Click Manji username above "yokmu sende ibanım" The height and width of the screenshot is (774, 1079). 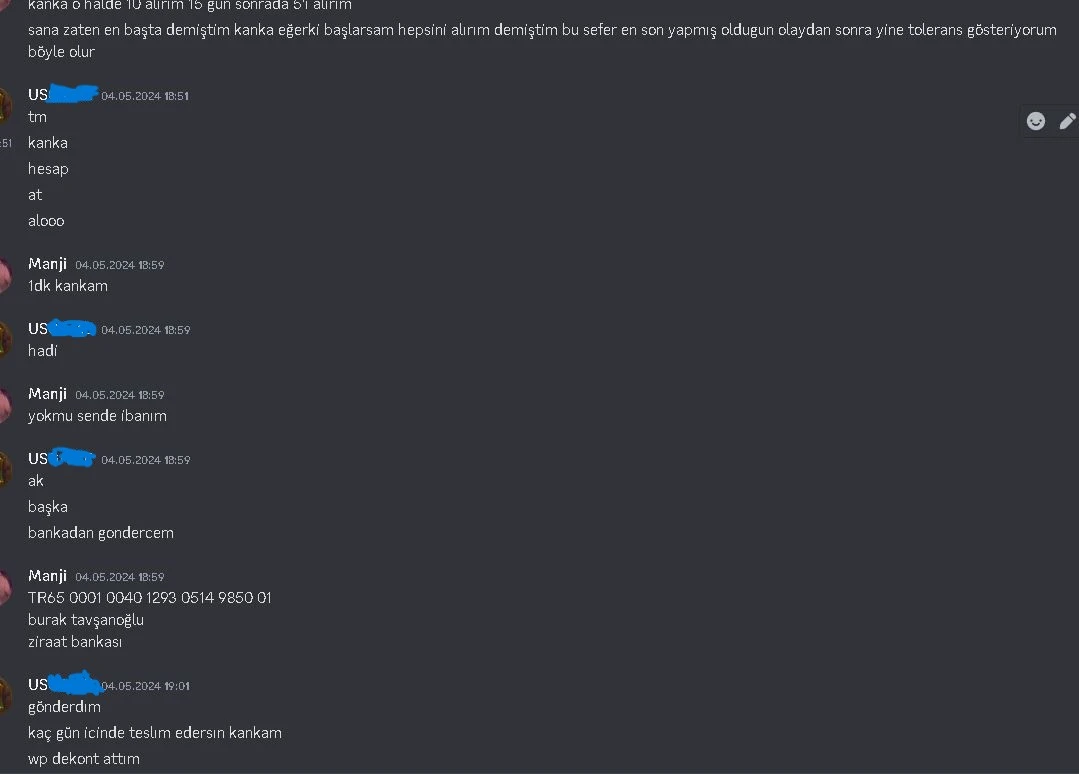[x=47, y=394]
